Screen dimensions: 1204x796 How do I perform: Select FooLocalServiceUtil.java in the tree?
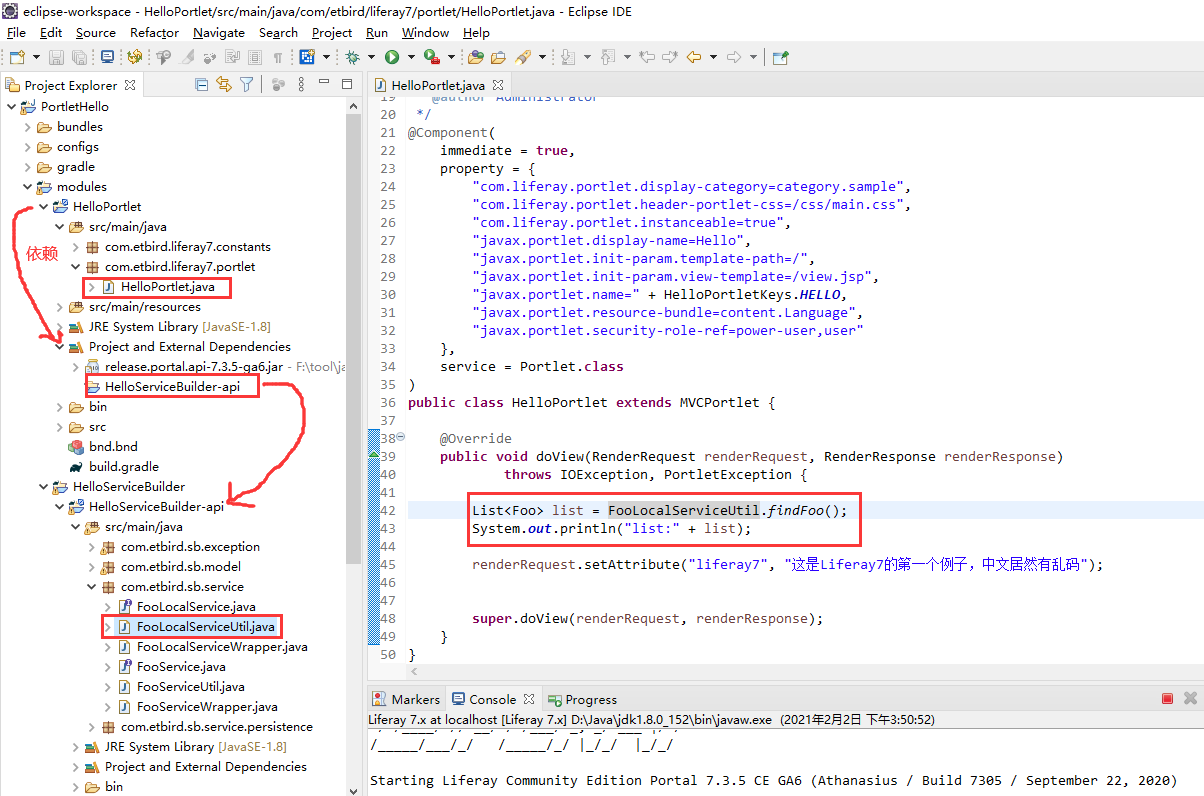206,627
